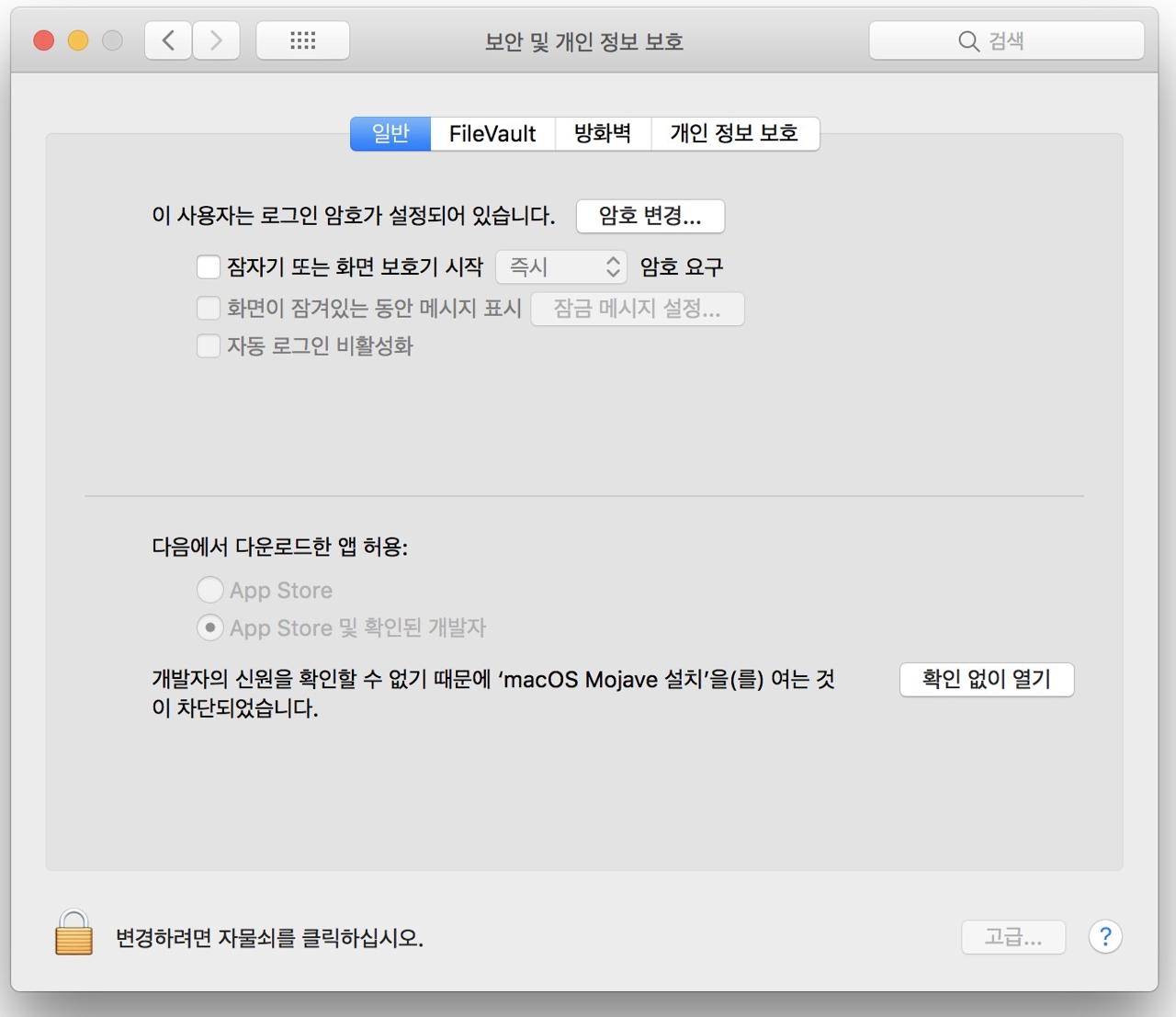Show all preferences via grid icon
Image resolution: width=1176 pixels, height=1017 pixels.
click(x=302, y=40)
